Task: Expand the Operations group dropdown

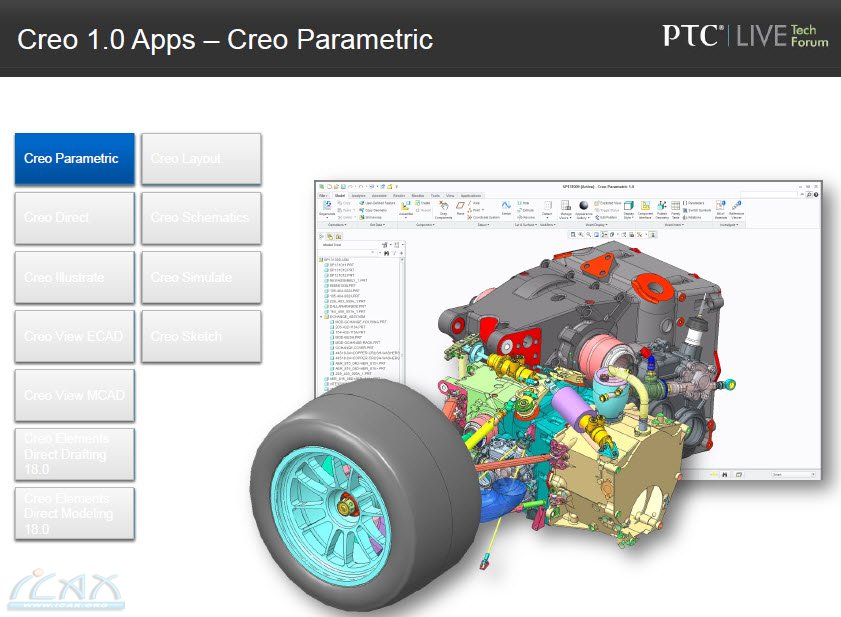Action: [337, 225]
